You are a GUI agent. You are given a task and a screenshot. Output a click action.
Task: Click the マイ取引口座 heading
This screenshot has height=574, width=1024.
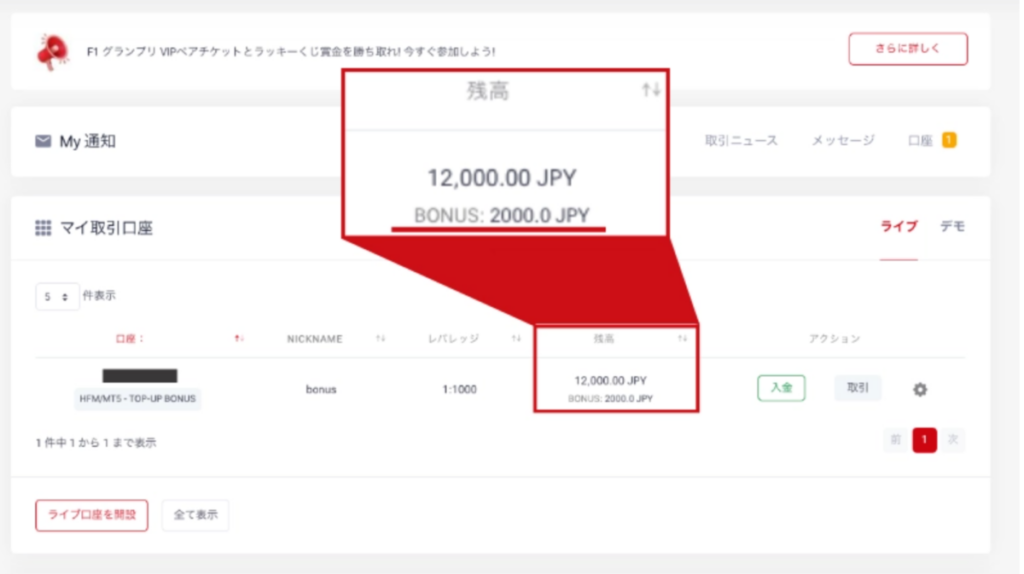coord(106,228)
